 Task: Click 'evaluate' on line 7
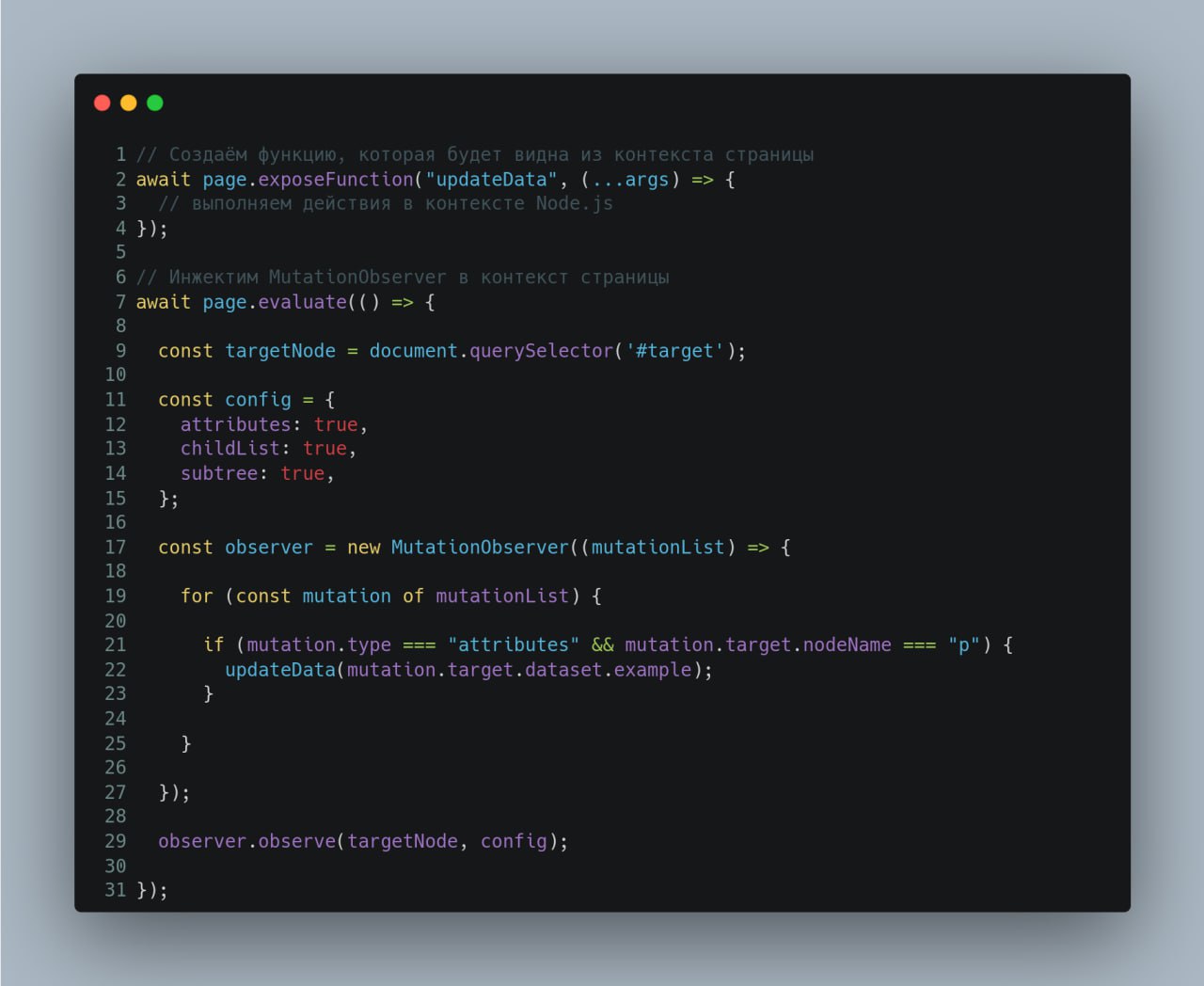[x=303, y=302]
